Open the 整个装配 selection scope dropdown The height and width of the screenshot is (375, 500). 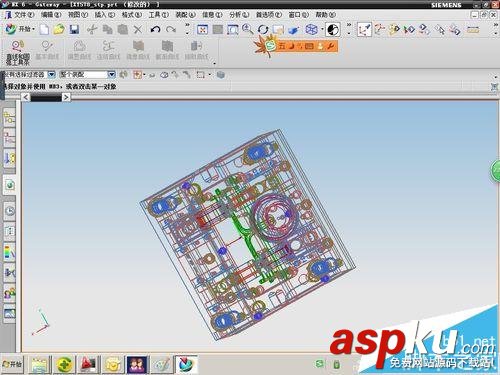112,75
